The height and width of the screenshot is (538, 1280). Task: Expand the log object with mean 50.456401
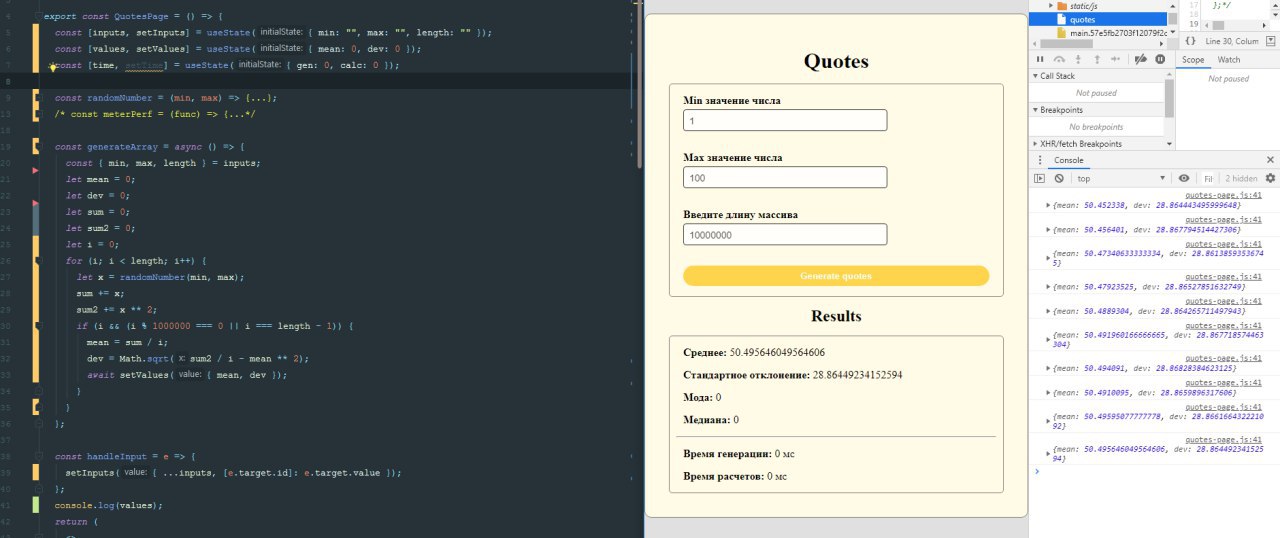click(1048, 230)
